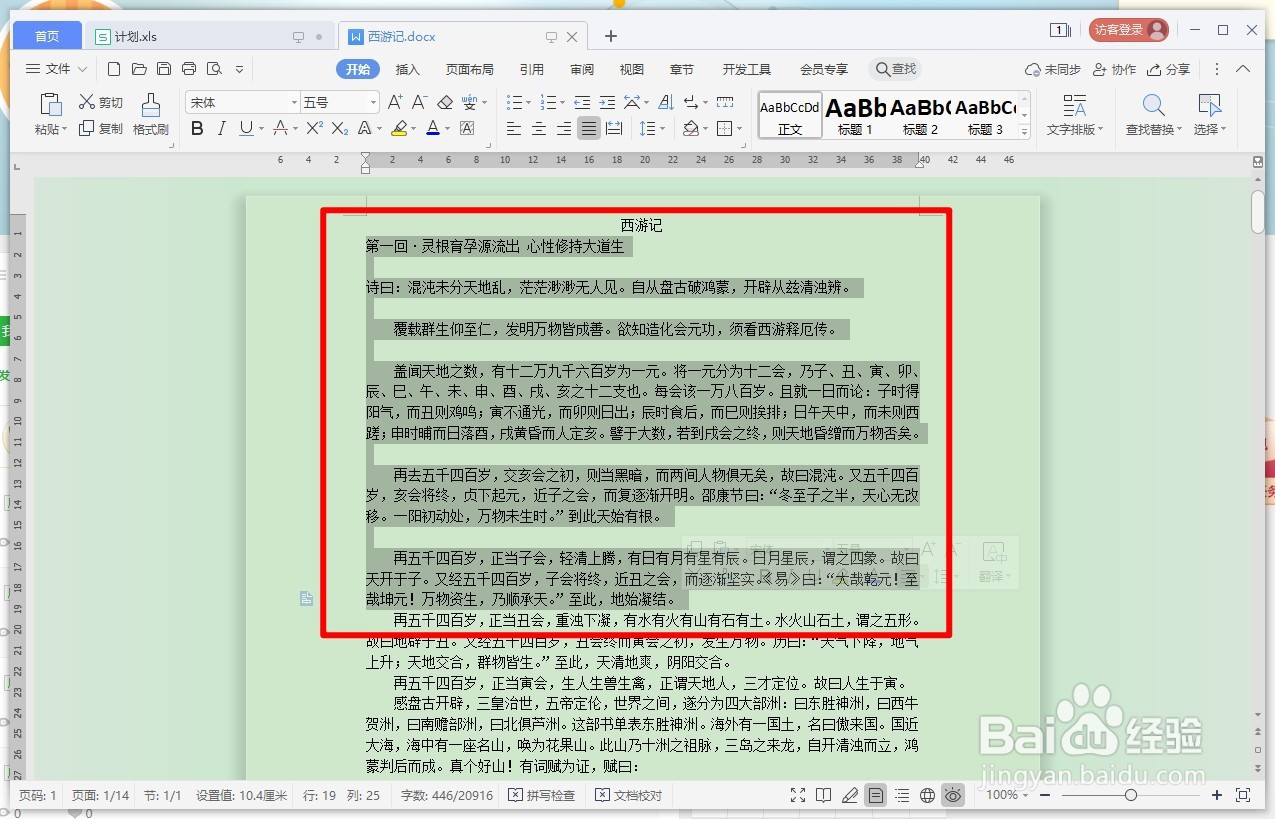Screen dimensions: 1275x819
Task: Click the vertical scrollbar thumb
Action: tap(1258, 210)
